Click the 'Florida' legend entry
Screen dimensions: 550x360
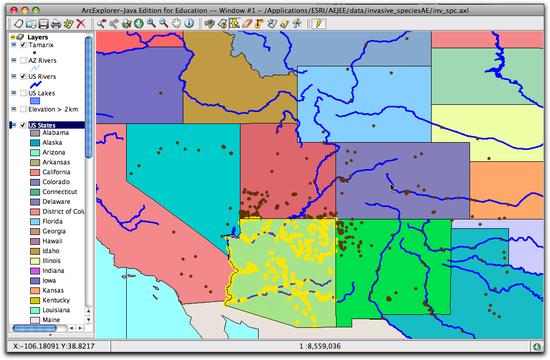(x=53, y=221)
